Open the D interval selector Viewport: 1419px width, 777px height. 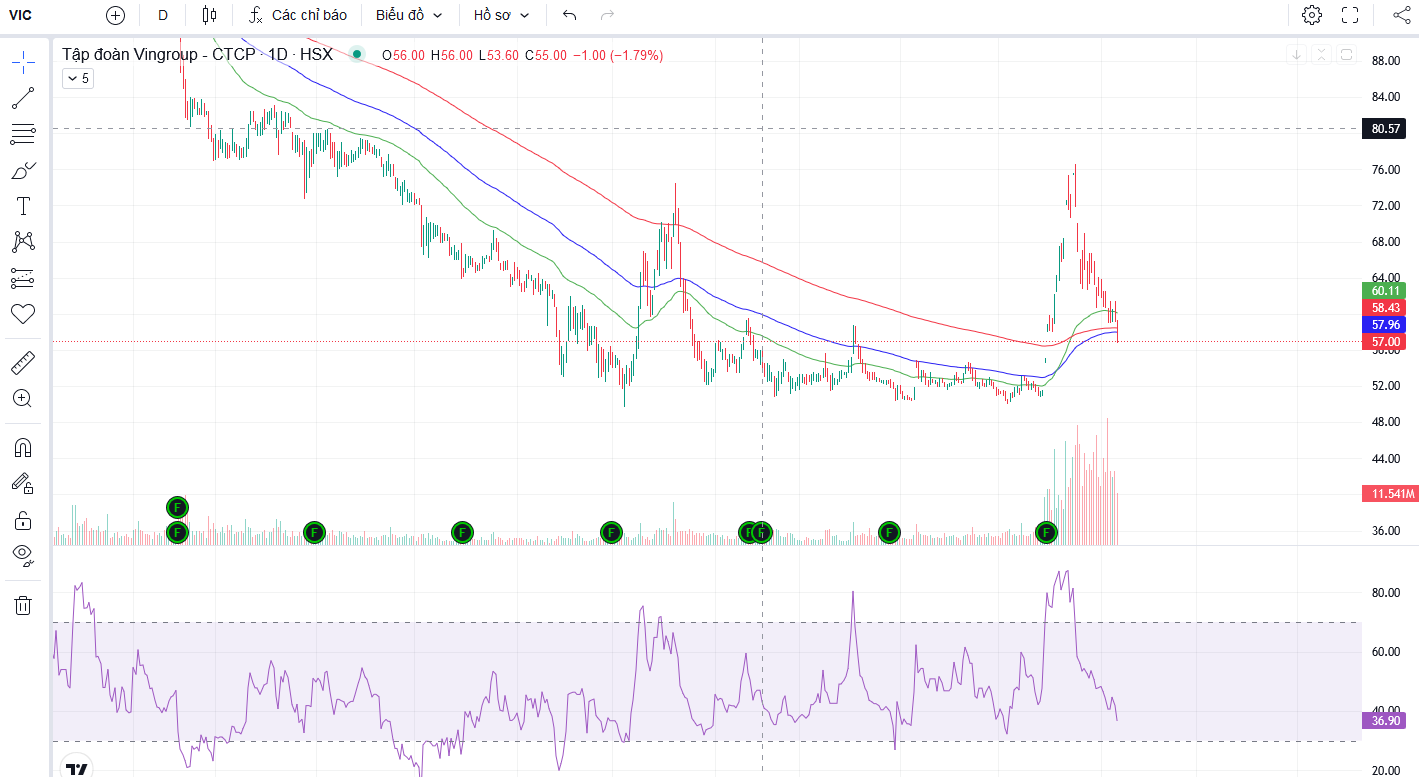[163, 15]
